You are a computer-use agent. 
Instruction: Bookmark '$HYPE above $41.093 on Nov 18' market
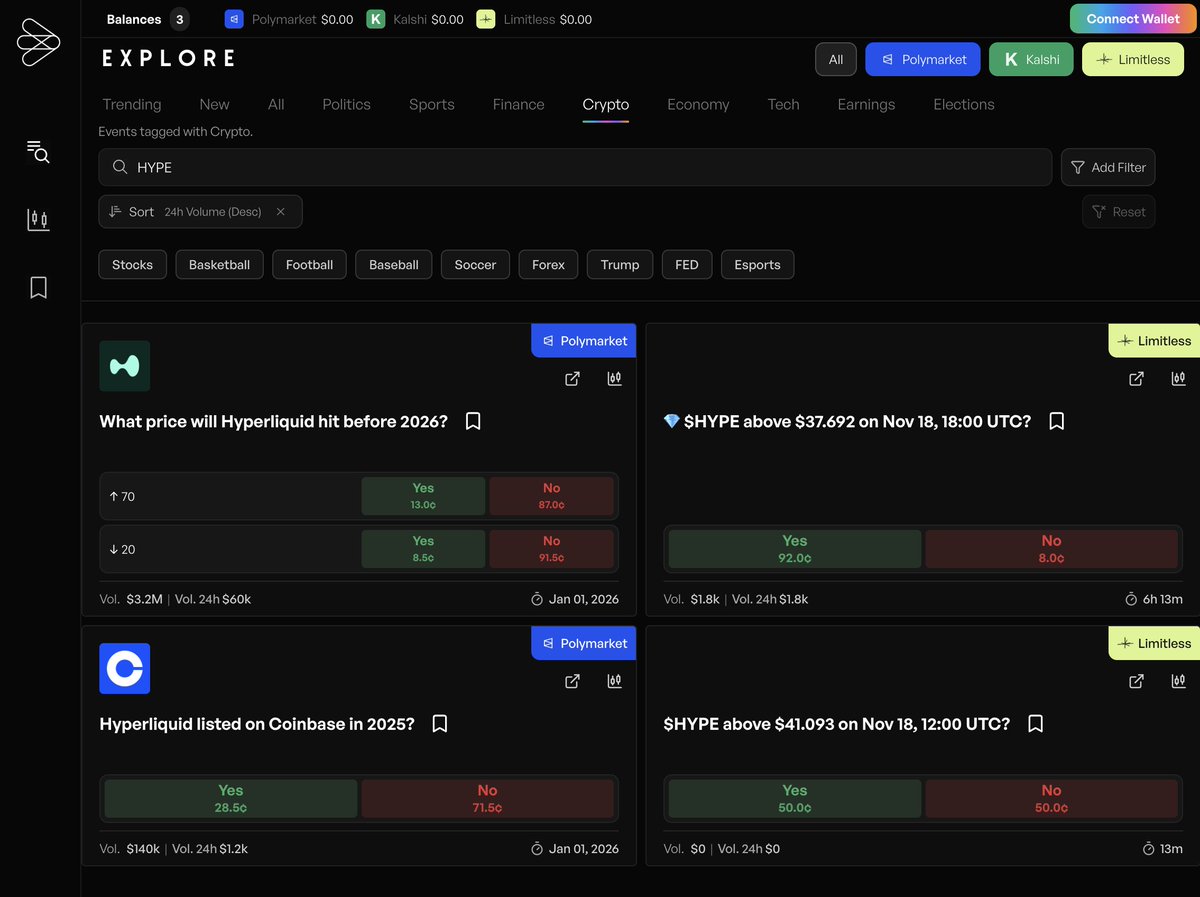tap(1035, 723)
